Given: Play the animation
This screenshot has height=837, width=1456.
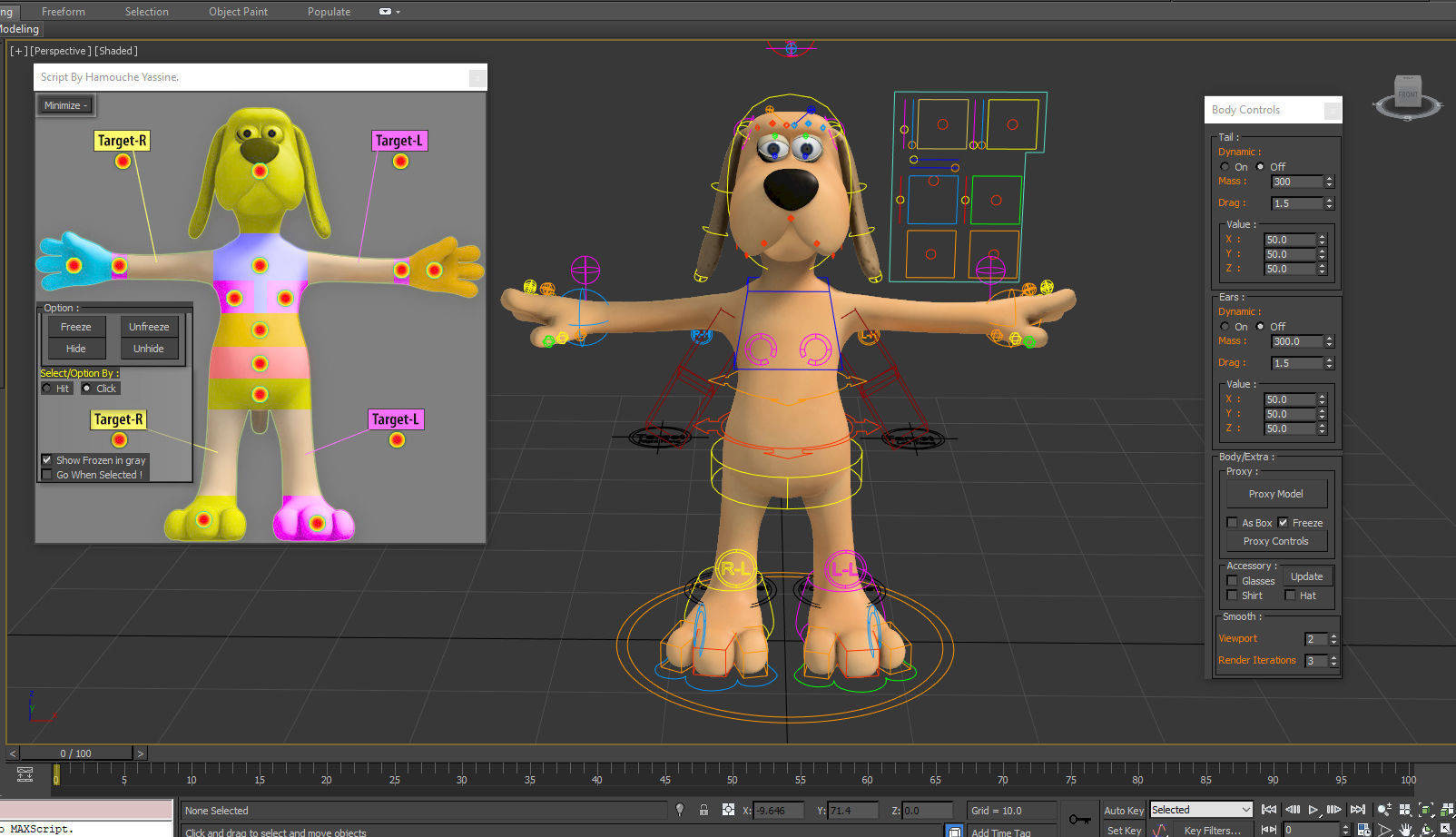Looking at the screenshot, I should [x=1313, y=810].
